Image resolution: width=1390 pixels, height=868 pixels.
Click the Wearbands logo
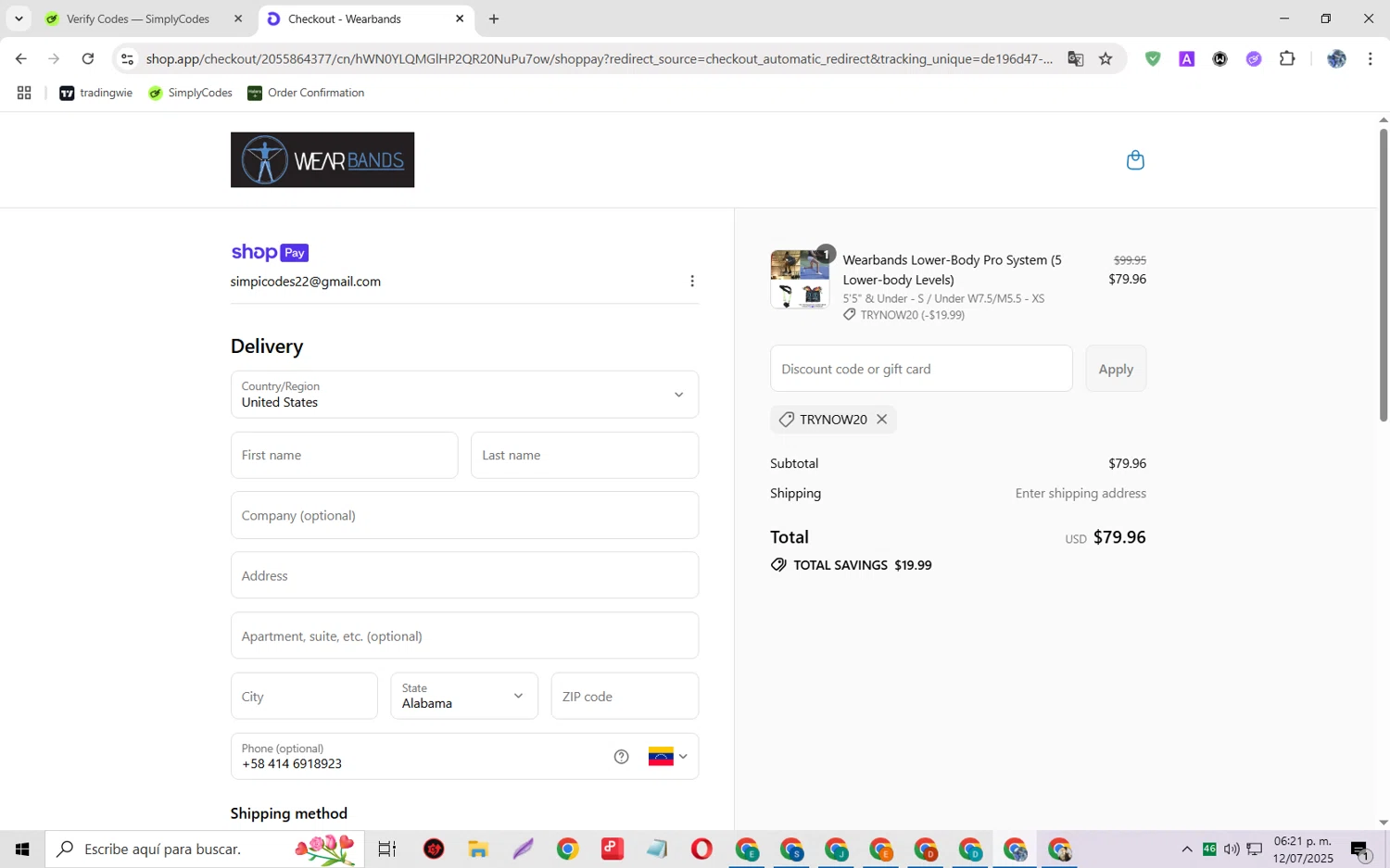click(322, 160)
